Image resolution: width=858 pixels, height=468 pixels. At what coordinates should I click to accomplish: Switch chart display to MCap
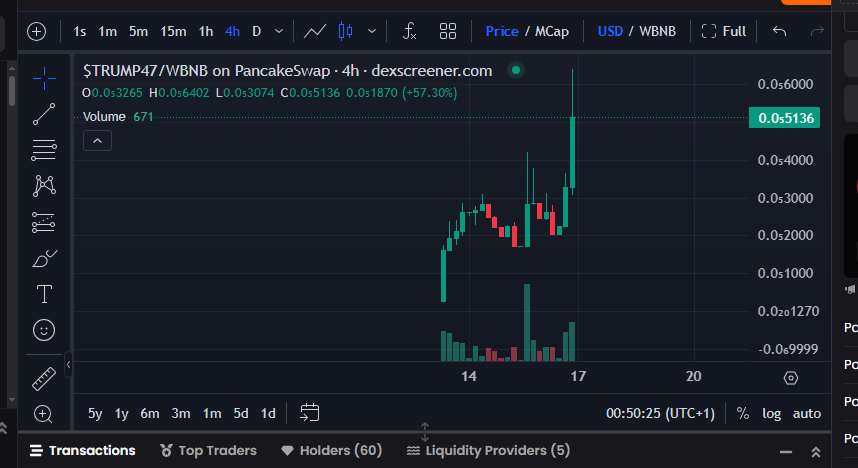[552, 31]
